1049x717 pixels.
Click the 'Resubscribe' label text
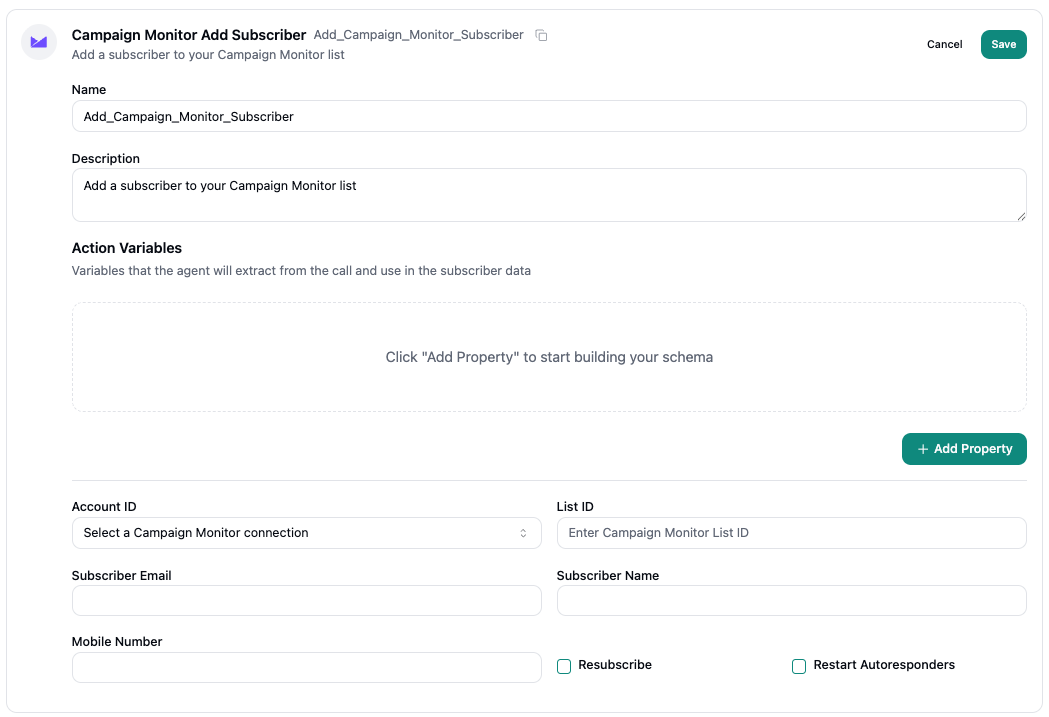tap(615, 665)
